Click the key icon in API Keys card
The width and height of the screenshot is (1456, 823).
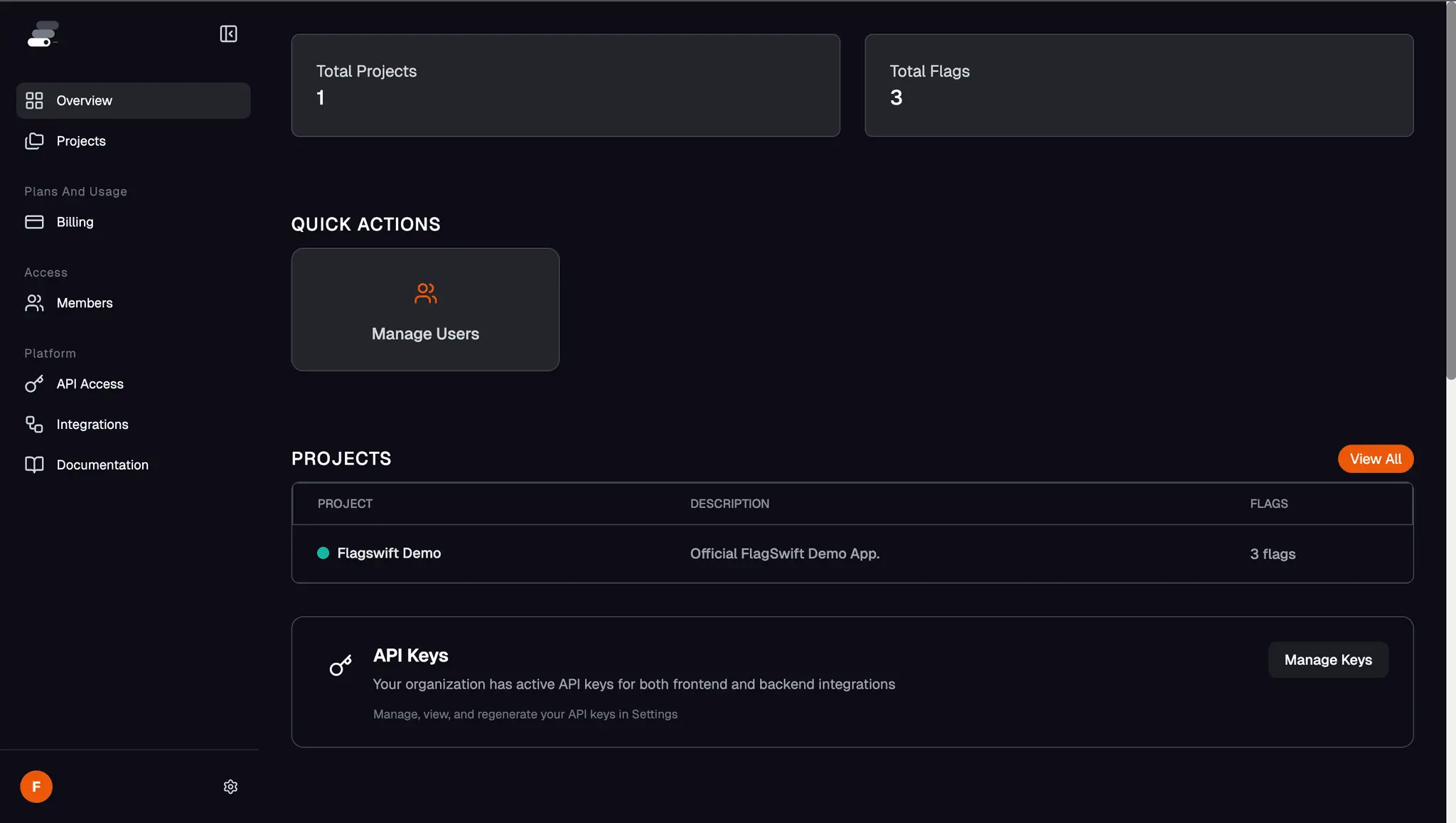coord(341,665)
